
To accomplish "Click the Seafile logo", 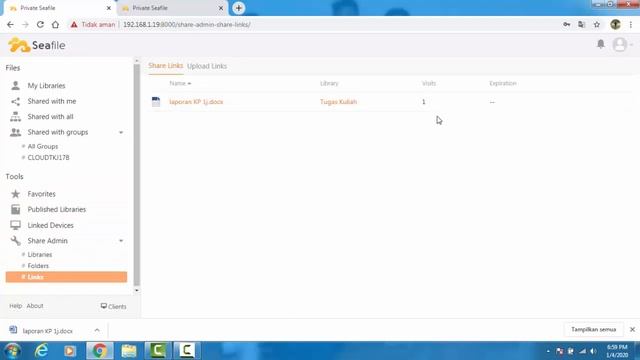I will pyautogui.click(x=37, y=45).
